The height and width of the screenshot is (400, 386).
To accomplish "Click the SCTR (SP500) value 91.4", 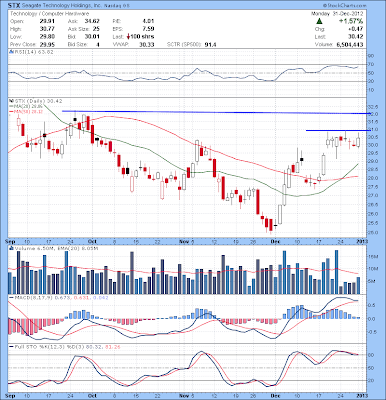I will coord(210,44).
